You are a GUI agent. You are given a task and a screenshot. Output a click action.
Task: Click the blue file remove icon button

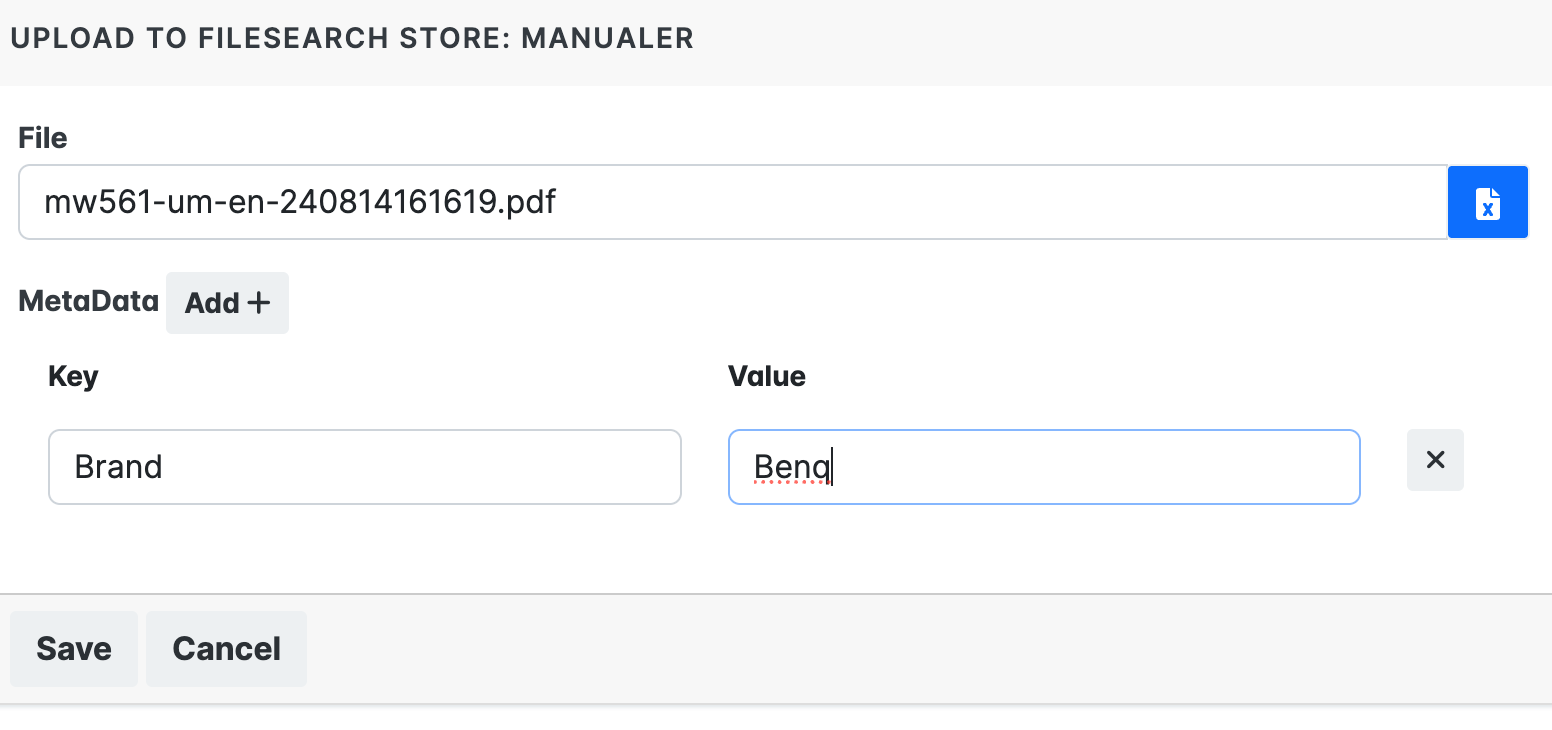[x=1488, y=203]
